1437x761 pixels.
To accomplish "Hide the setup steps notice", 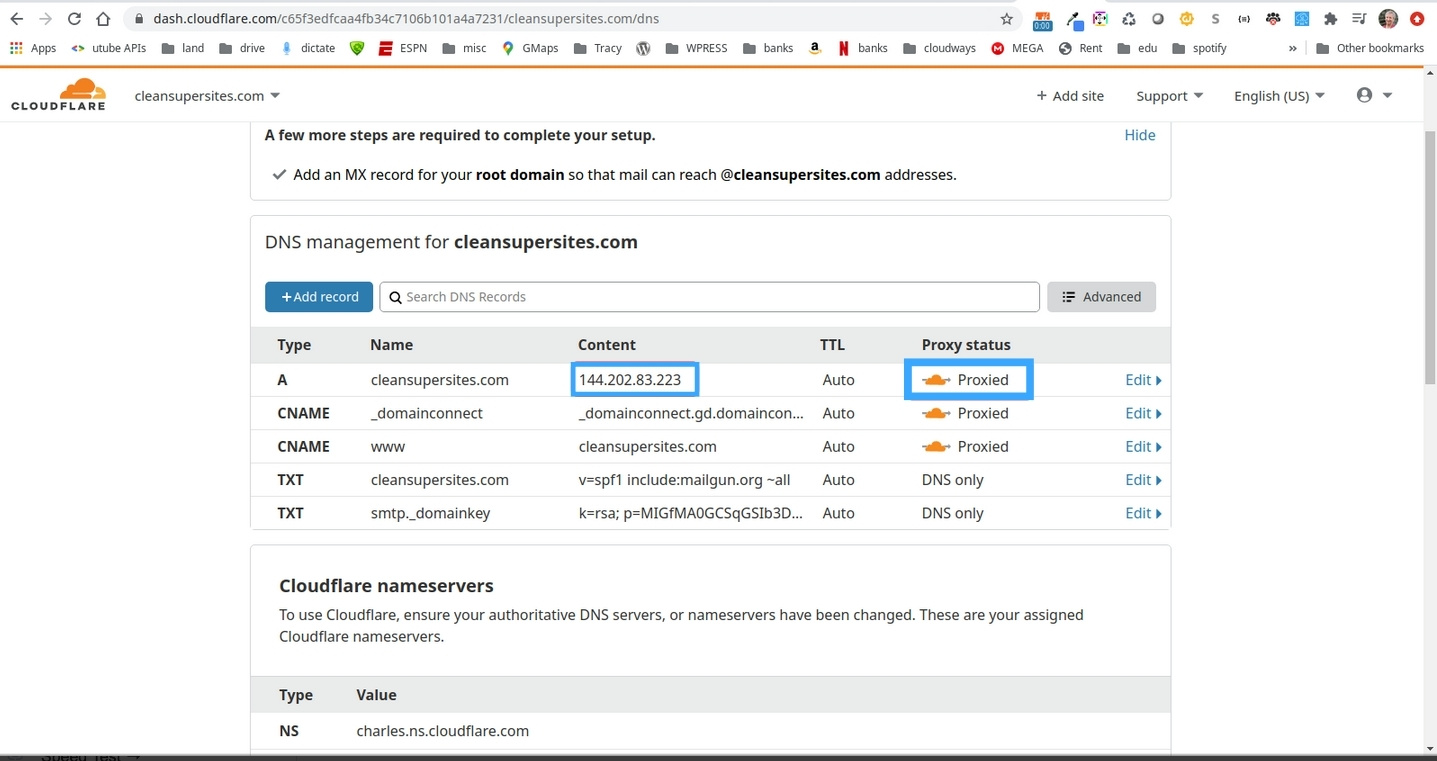I will 1139,135.
